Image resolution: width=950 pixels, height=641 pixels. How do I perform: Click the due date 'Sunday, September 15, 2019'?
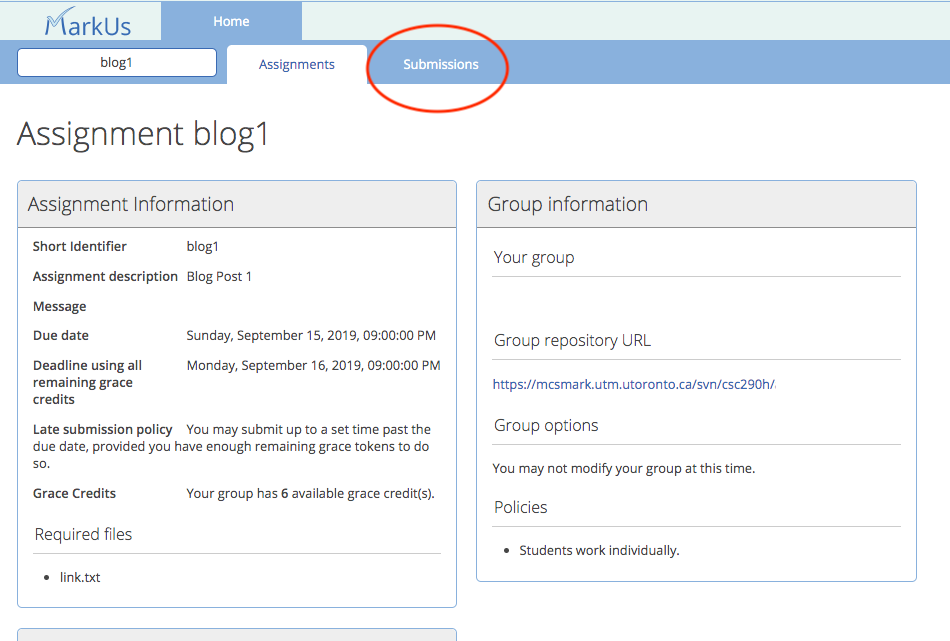[x=311, y=336]
